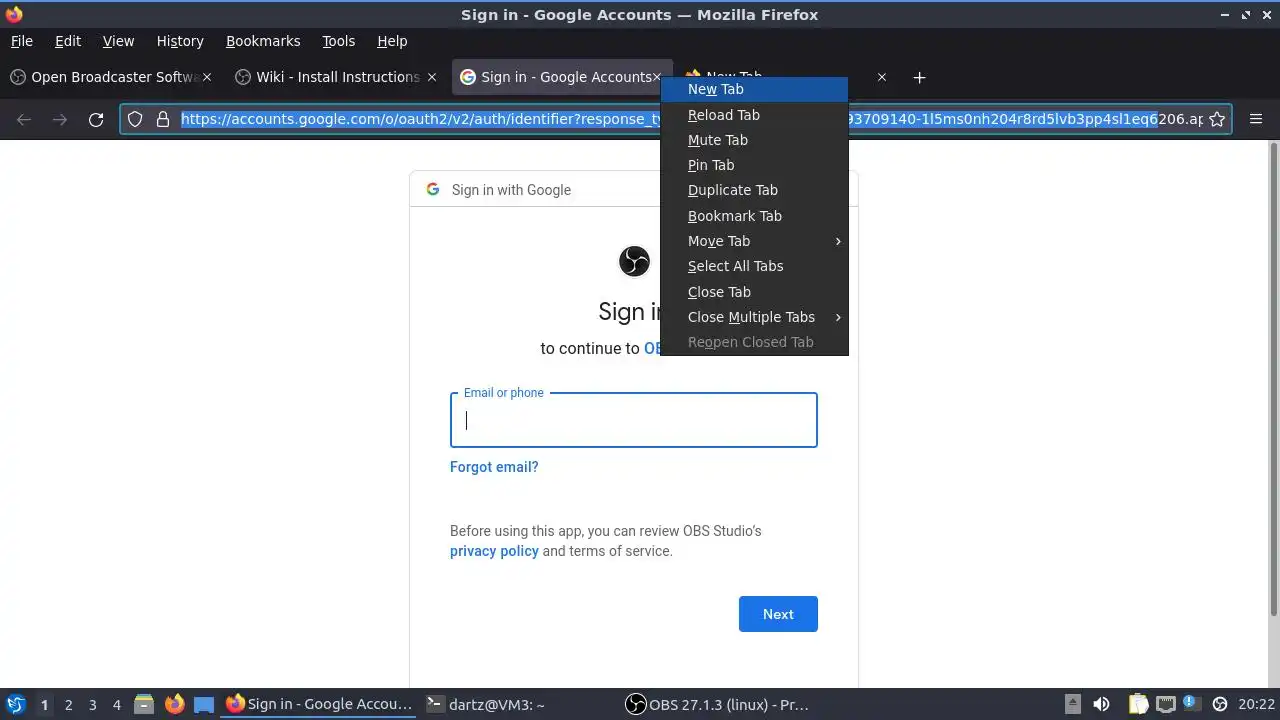
Task: Open the Help menu
Action: [x=392, y=41]
